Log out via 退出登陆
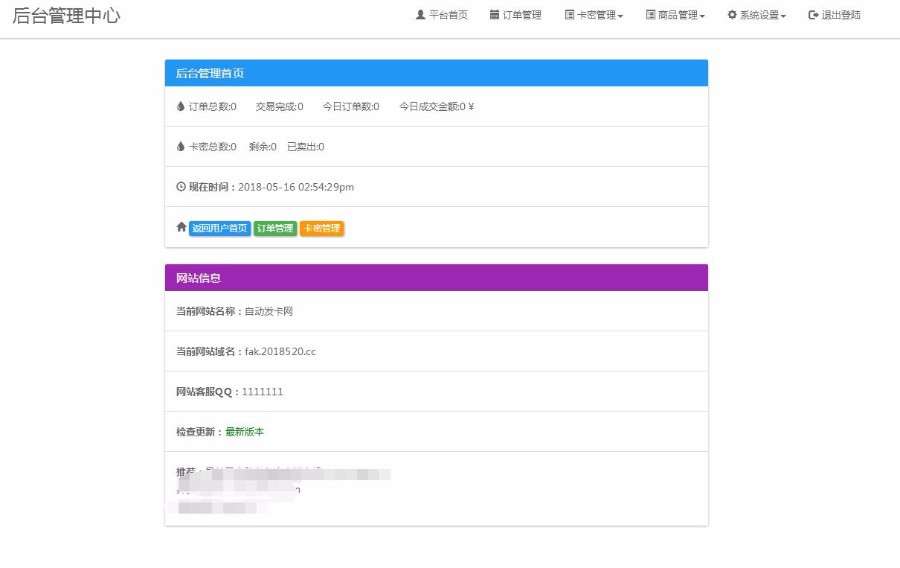Screen dimensions: 900x568 tap(835, 15)
